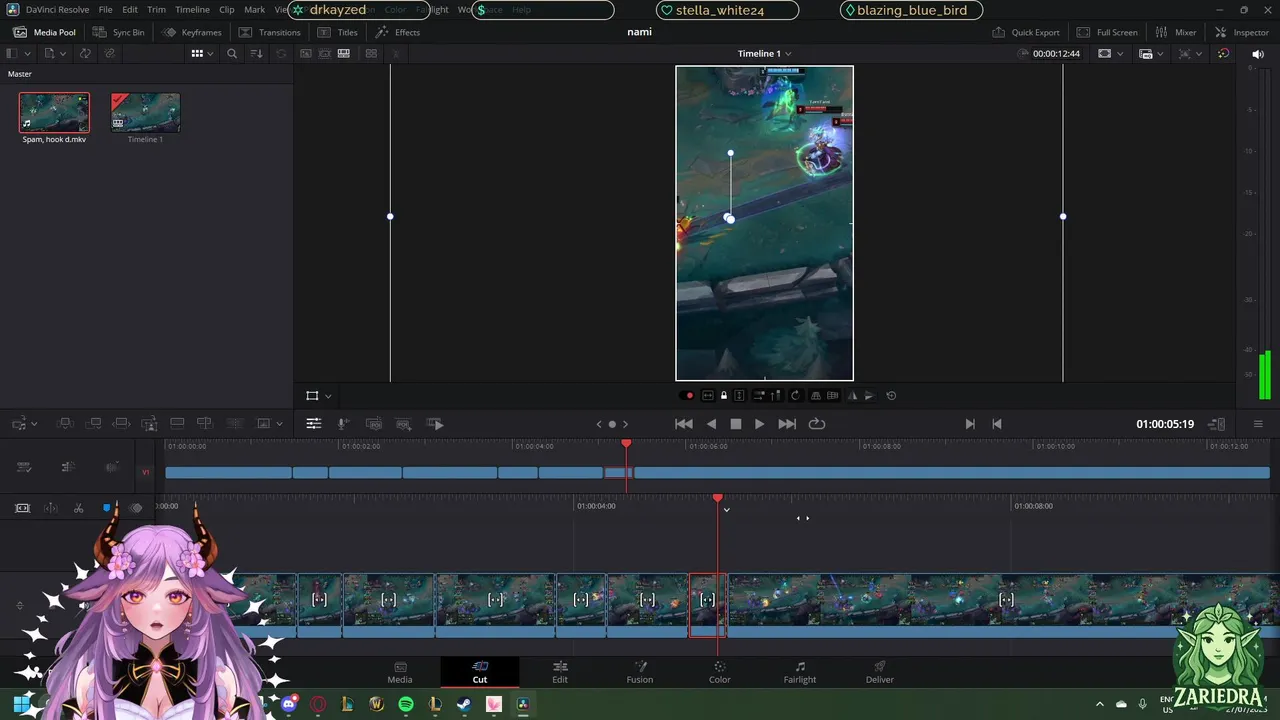Click the upper timeline red playhead marker

(626, 443)
